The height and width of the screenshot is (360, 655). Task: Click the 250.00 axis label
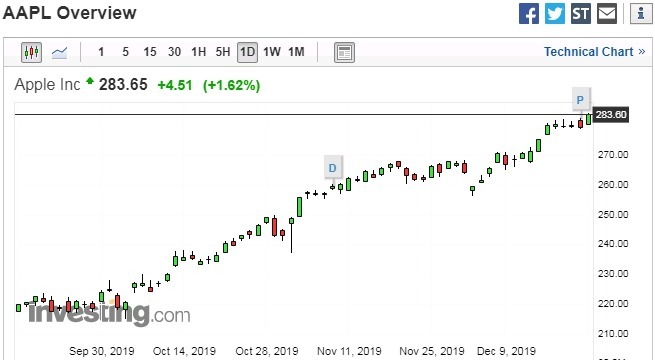(x=613, y=214)
